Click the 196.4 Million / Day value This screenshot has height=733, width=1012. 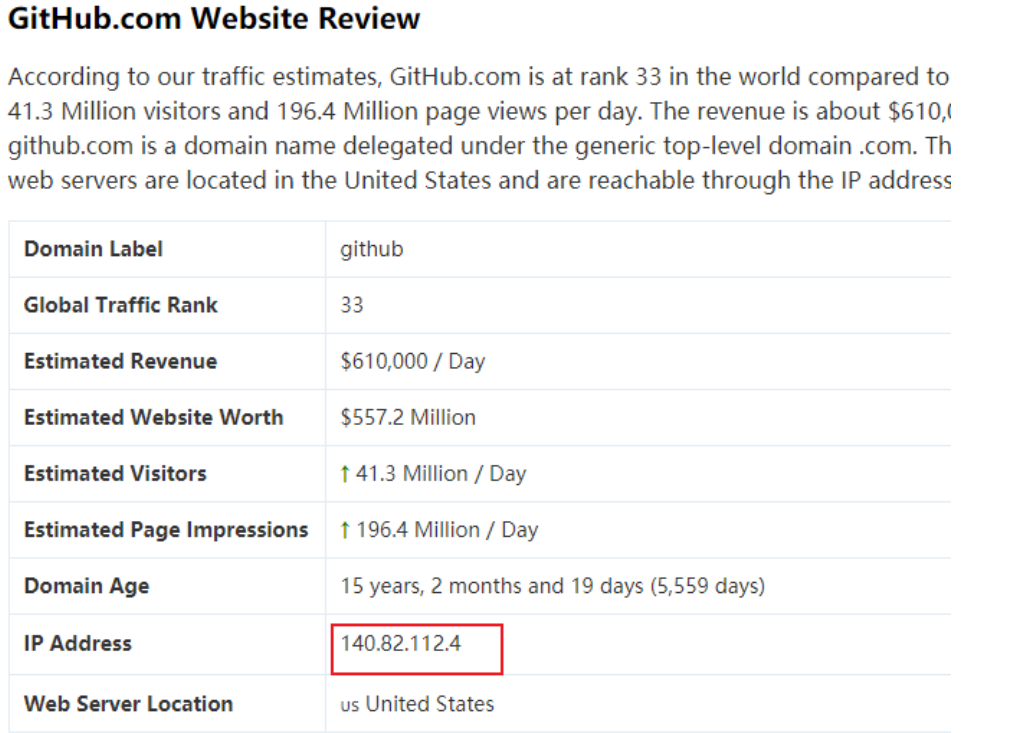coord(447,530)
